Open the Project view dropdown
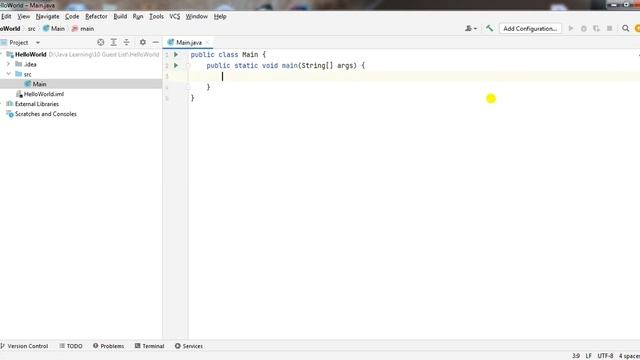The width and height of the screenshot is (640, 360). pyautogui.click(x=38, y=42)
